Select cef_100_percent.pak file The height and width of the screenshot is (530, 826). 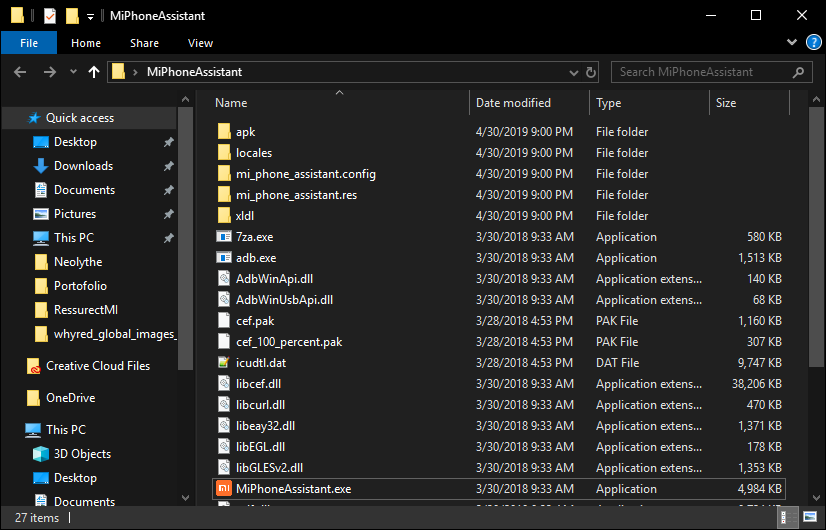[280, 342]
